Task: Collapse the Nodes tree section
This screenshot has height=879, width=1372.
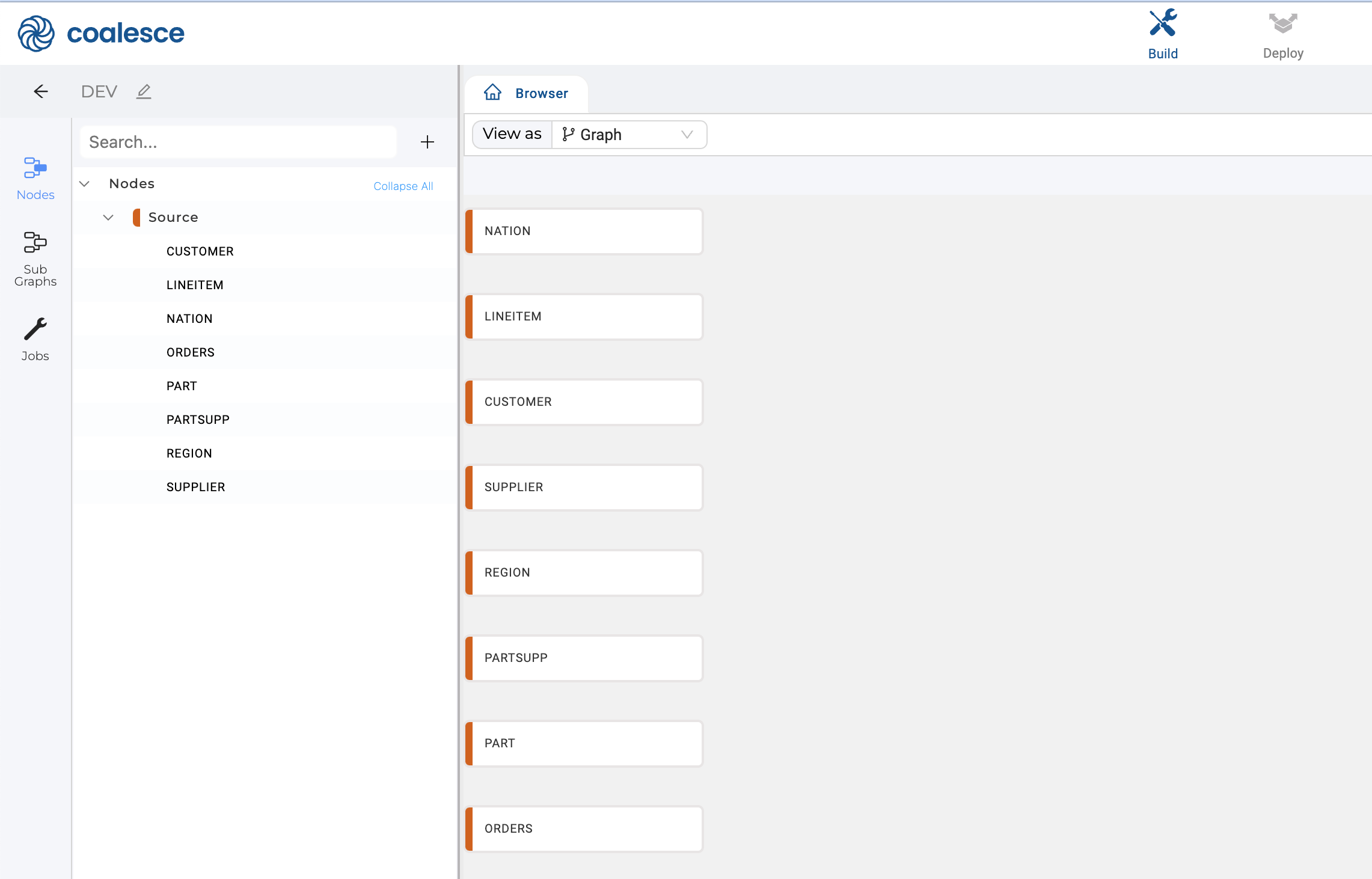Action: pyautogui.click(x=85, y=184)
